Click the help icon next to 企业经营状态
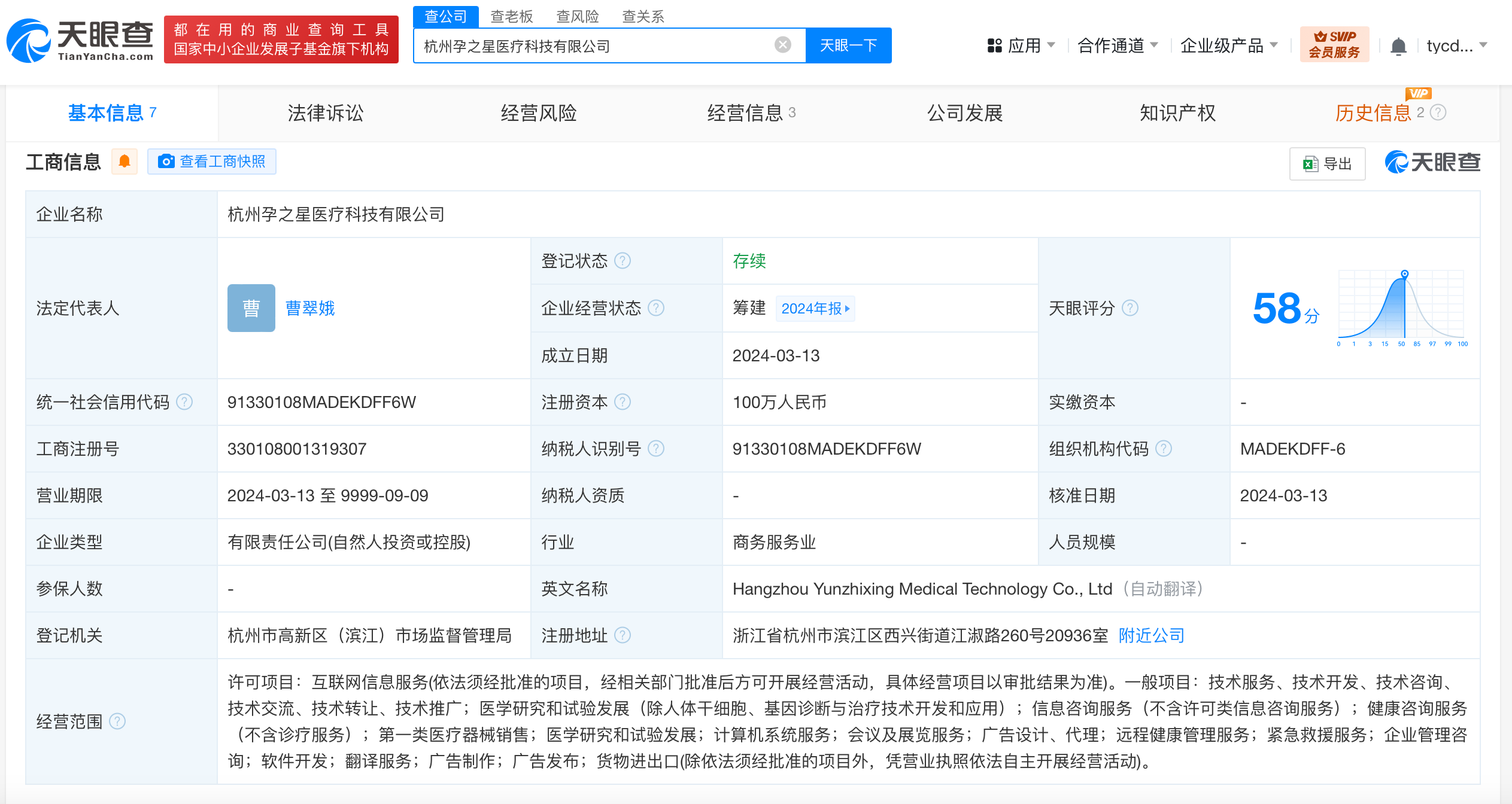This screenshot has width=1512, height=804. pyautogui.click(x=656, y=308)
